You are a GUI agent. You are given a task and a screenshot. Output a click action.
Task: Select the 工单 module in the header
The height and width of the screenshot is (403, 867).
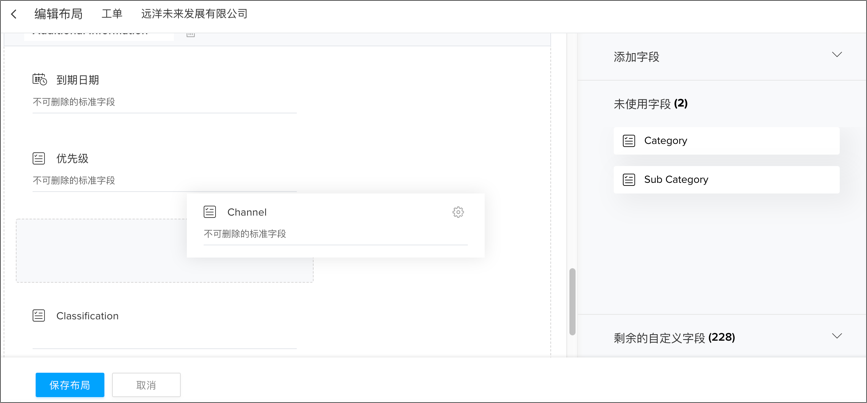pos(112,14)
